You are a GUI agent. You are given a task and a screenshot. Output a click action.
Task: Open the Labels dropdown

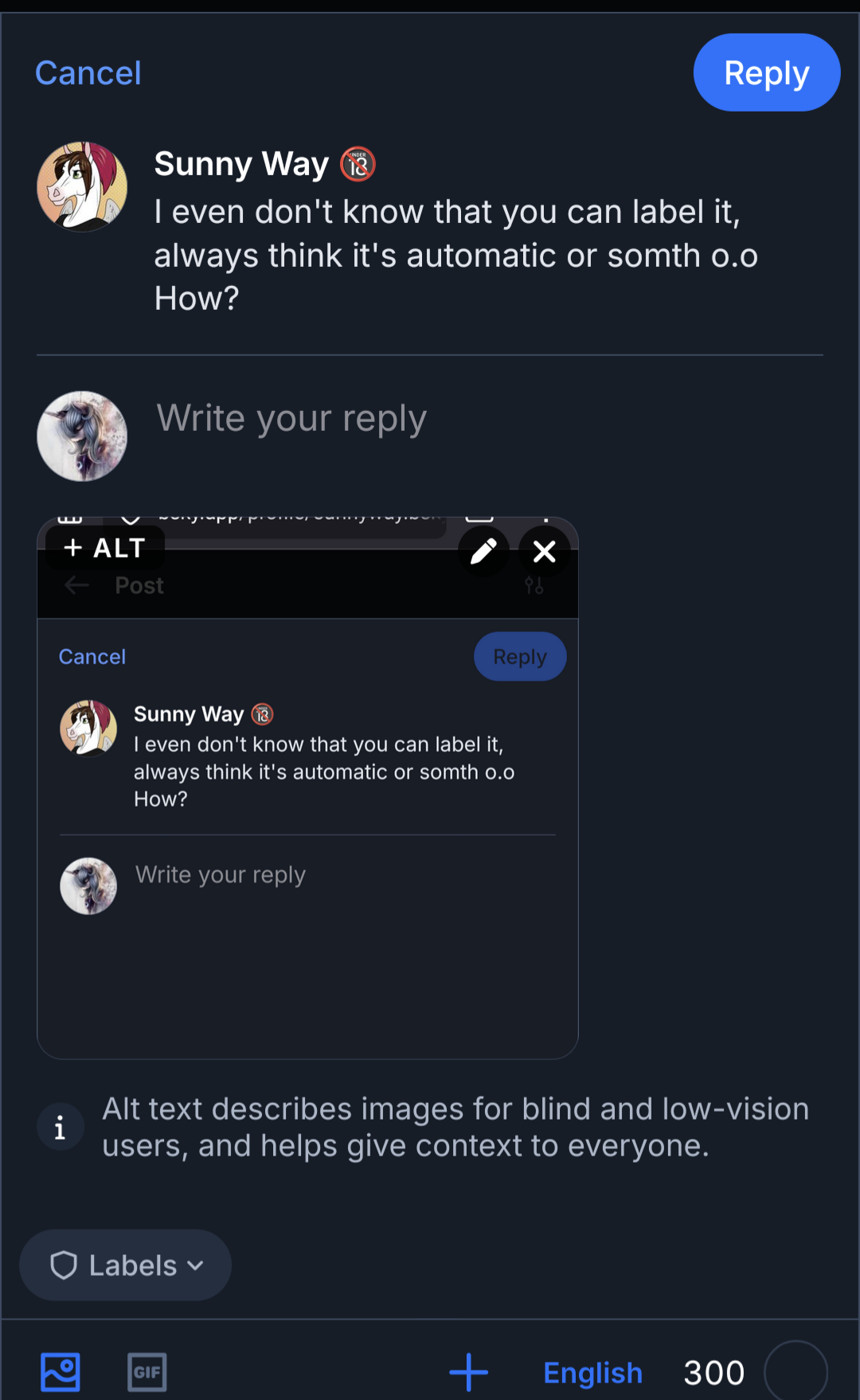point(126,1265)
